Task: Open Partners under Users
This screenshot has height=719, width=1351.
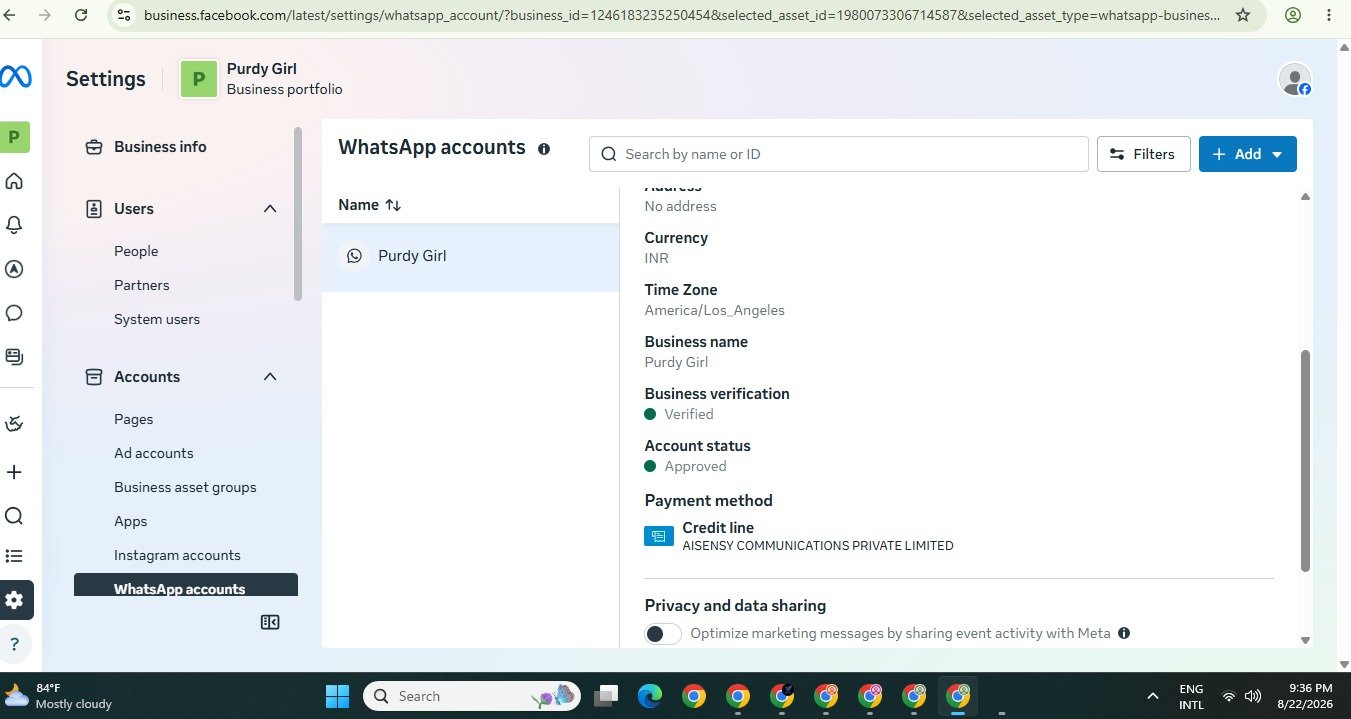Action: pos(142,285)
